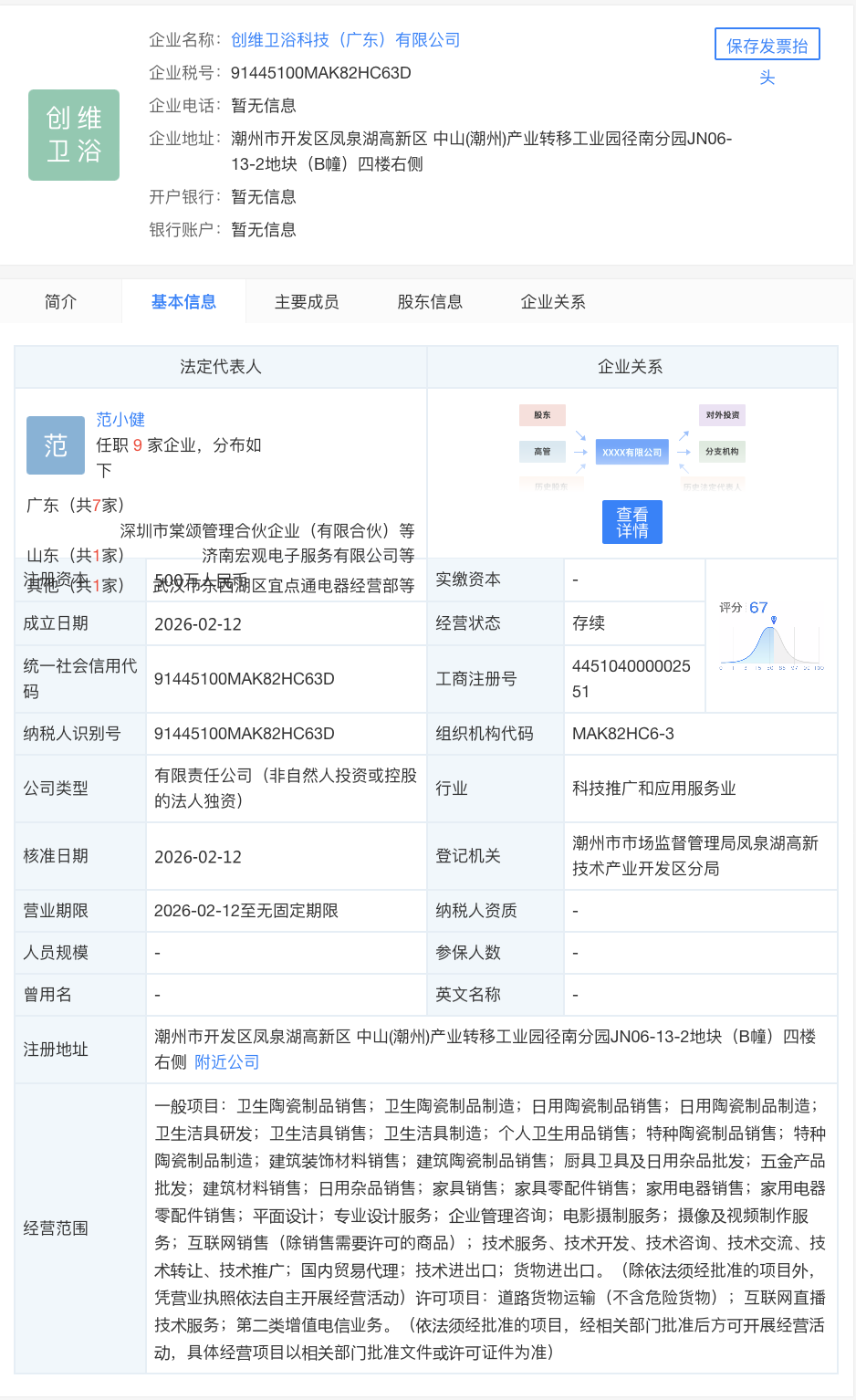Screen dimensions: 856x1400
Task: Select the 股东 node in the relationship diagram
Action: [542, 414]
